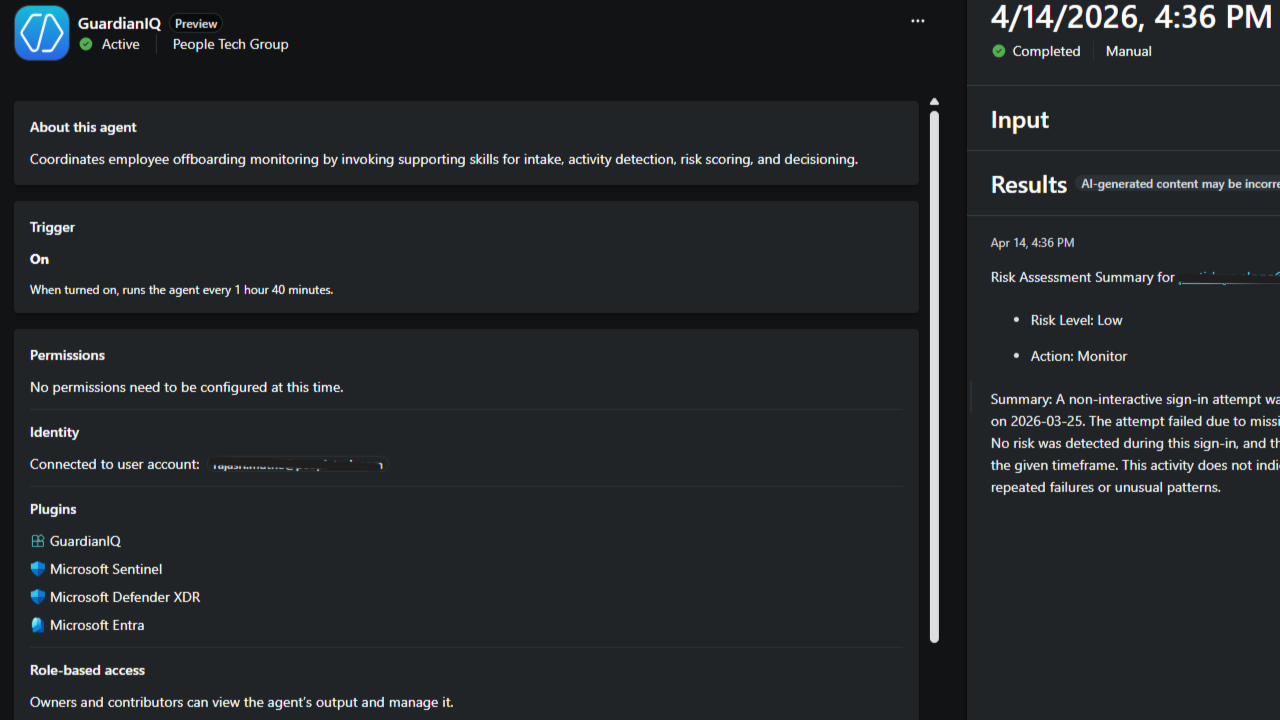Click the scrollbar up arrow in agent panel
This screenshot has height=720, width=1280.
(934, 102)
